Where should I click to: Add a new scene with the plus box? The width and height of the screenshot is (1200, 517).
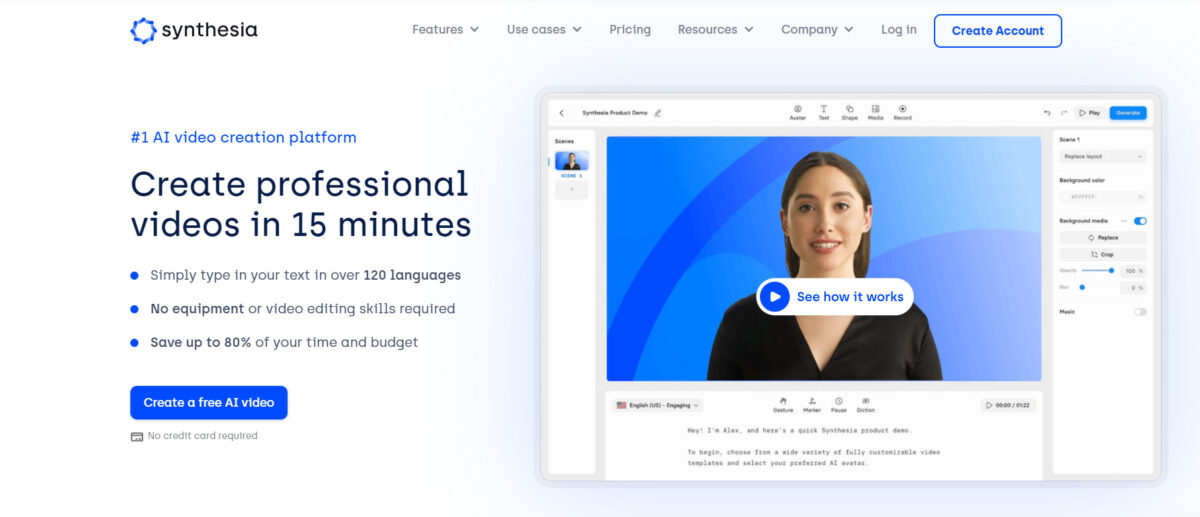572,190
